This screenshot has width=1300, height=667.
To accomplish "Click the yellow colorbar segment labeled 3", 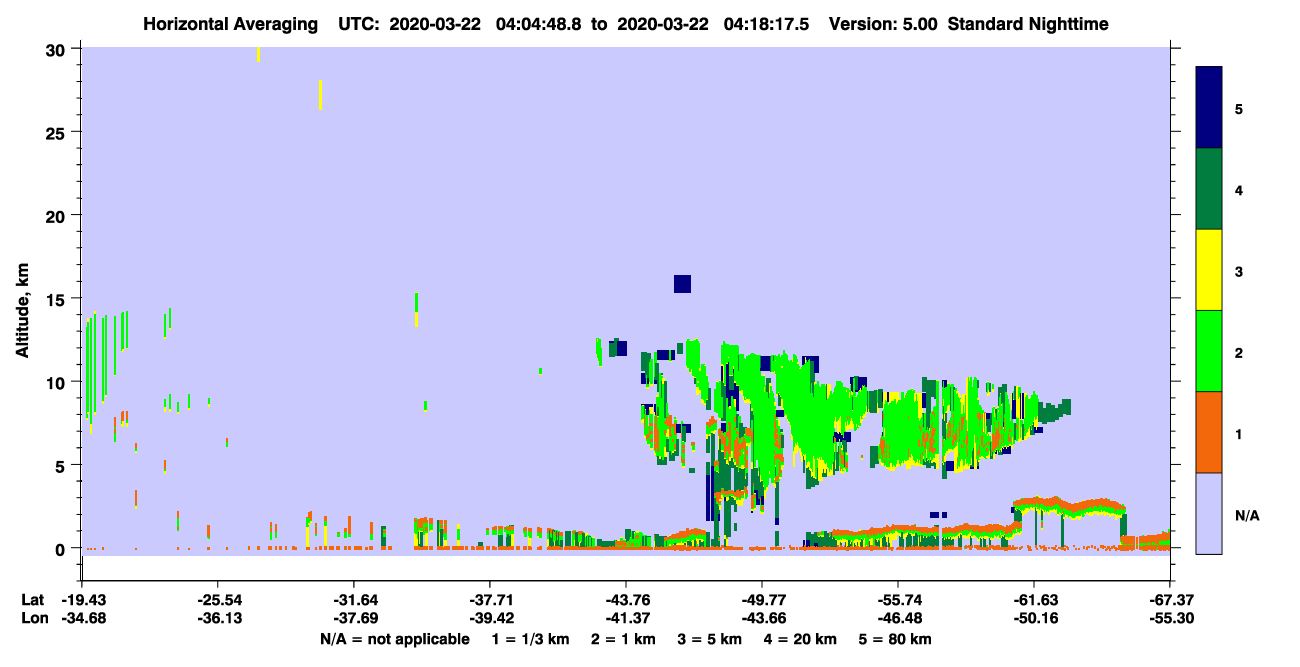I will 1209,270.
